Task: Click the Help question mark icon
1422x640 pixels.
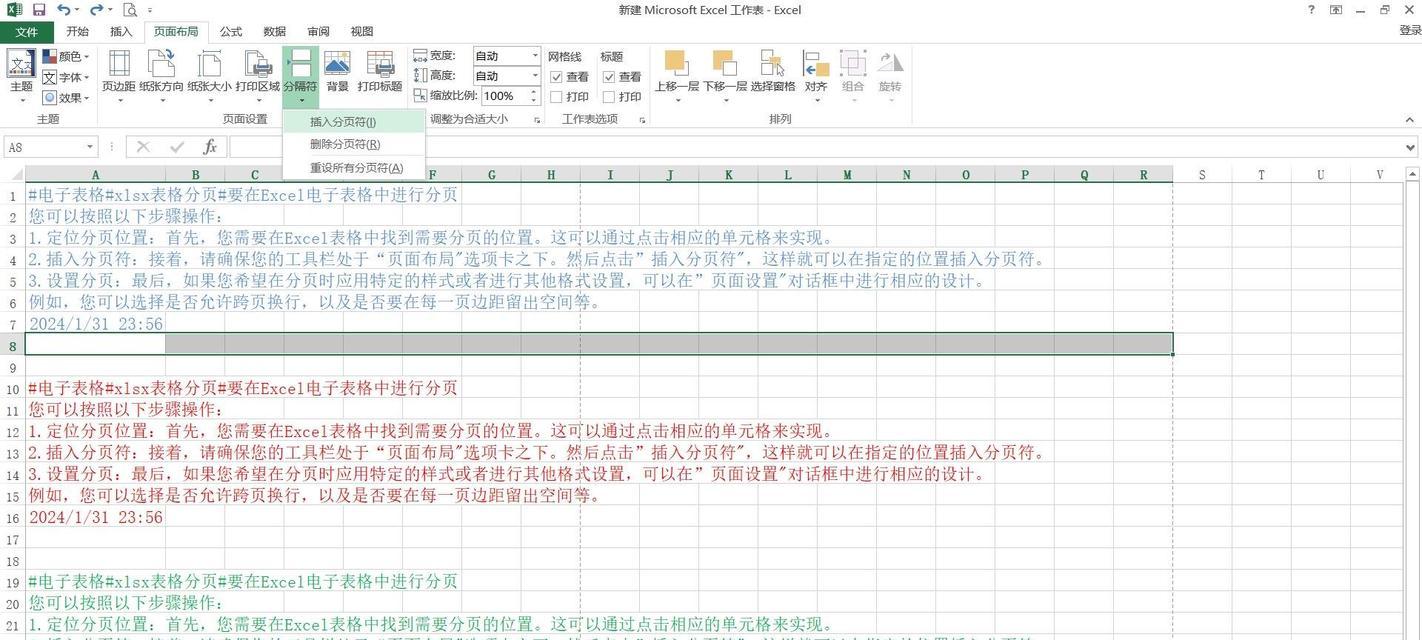Action: 1311,10
